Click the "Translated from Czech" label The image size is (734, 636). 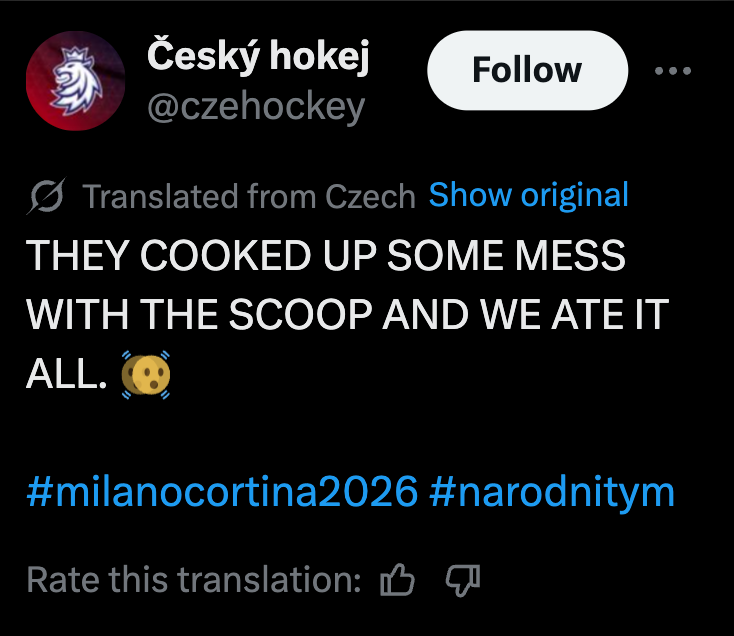(249, 196)
